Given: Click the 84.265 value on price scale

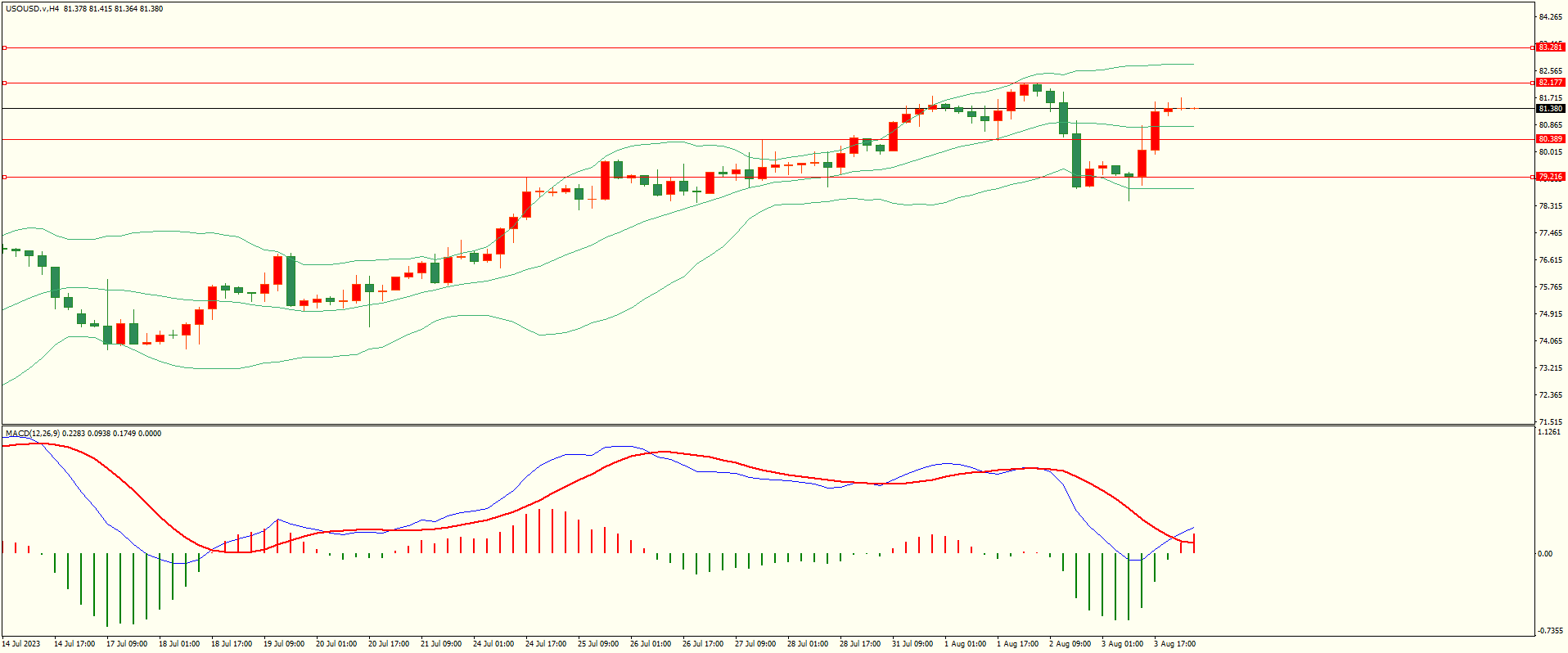Looking at the screenshot, I should [x=1550, y=17].
